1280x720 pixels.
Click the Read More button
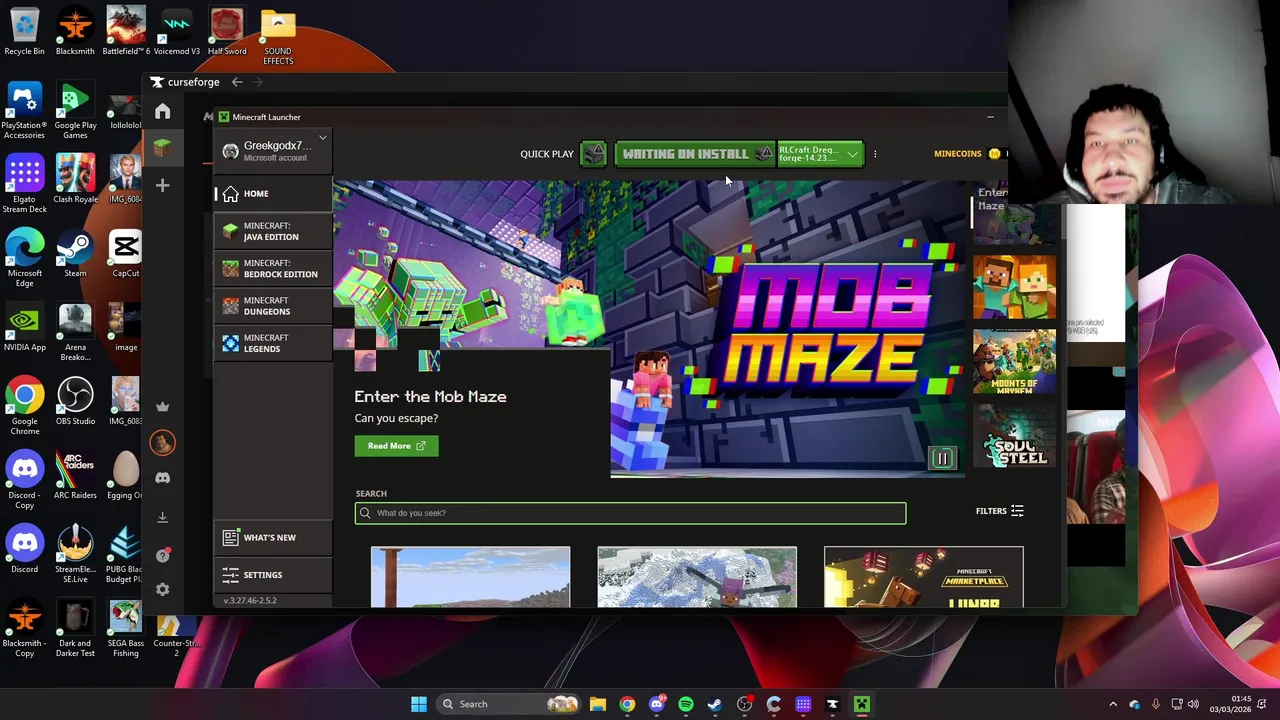[x=396, y=446]
